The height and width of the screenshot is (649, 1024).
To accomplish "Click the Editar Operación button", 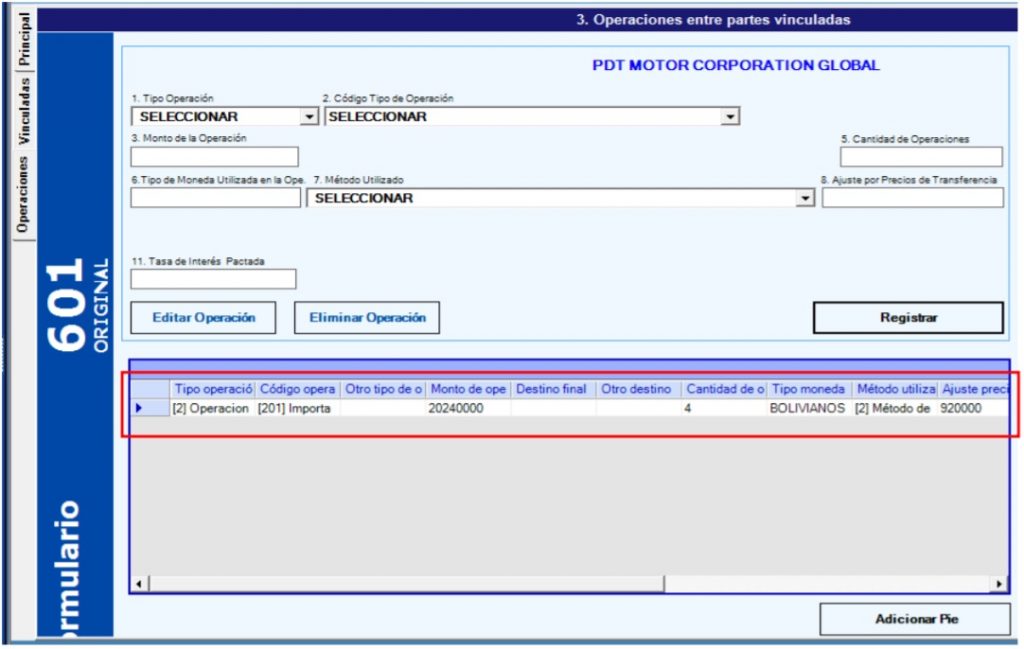I will 204,318.
